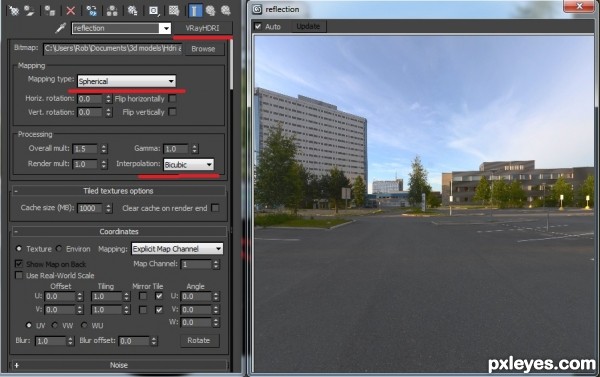Open the Material ID Channel flyout

click(154, 10)
